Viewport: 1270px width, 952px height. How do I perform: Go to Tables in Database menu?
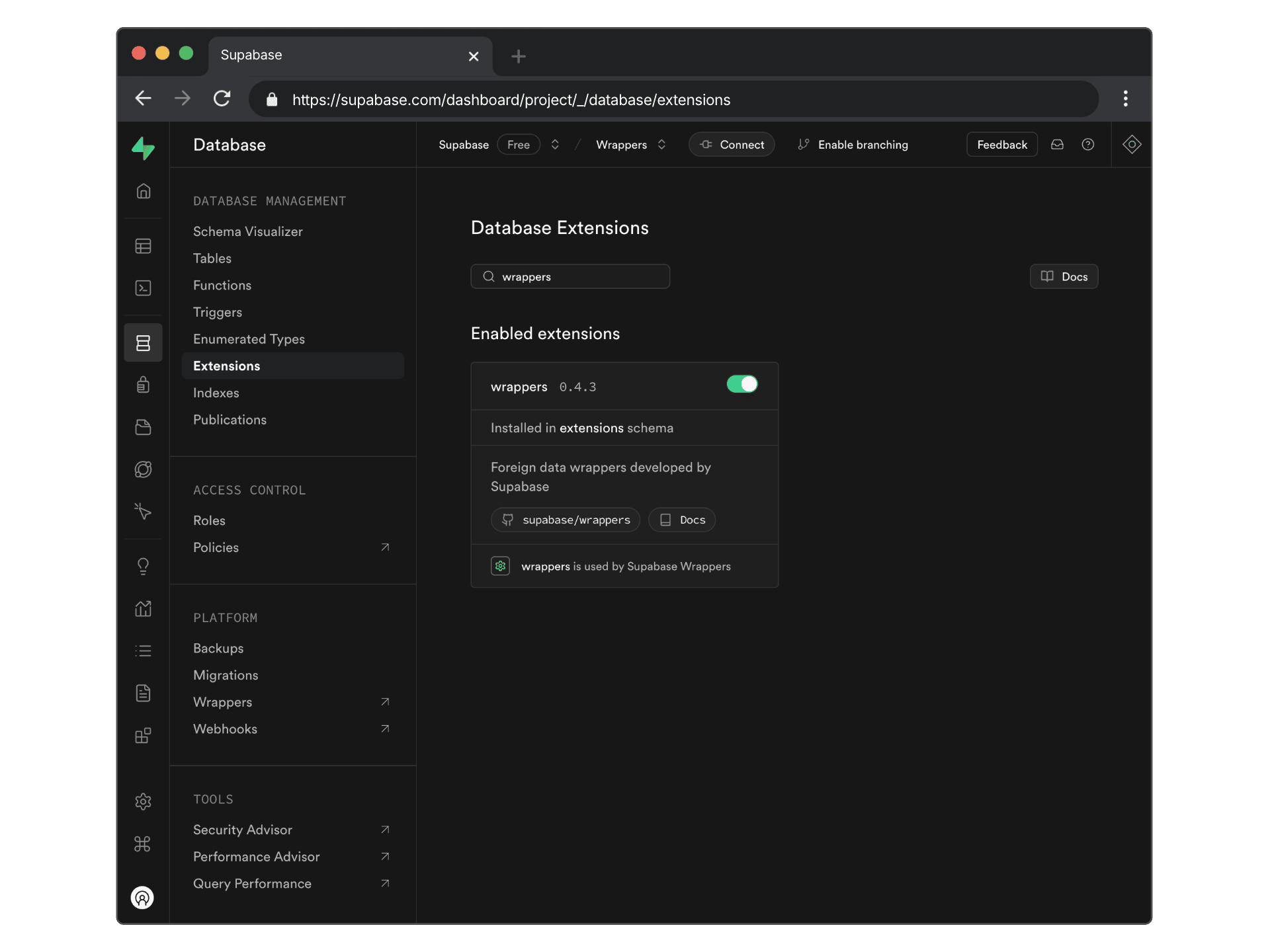click(212, 258)
